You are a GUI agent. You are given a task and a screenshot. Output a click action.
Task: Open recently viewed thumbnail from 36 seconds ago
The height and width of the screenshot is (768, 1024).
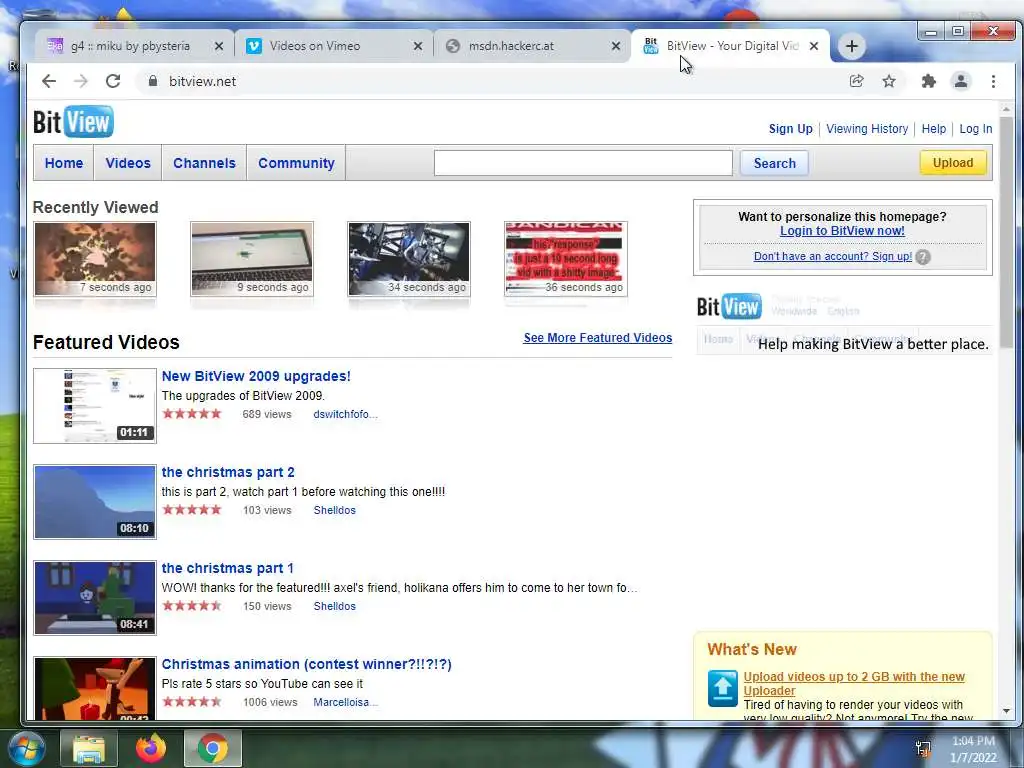566,259
